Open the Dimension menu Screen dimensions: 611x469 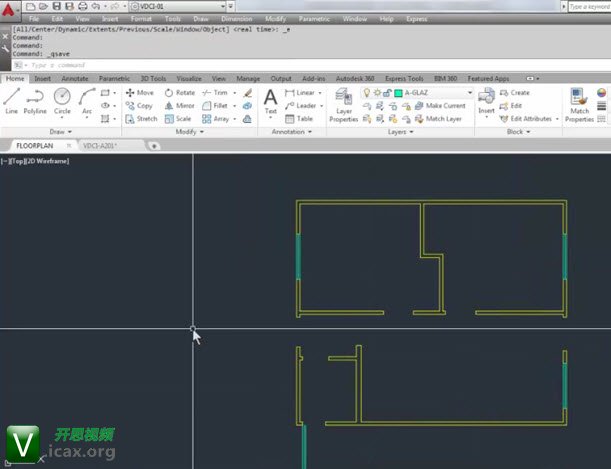click(237, 19)
